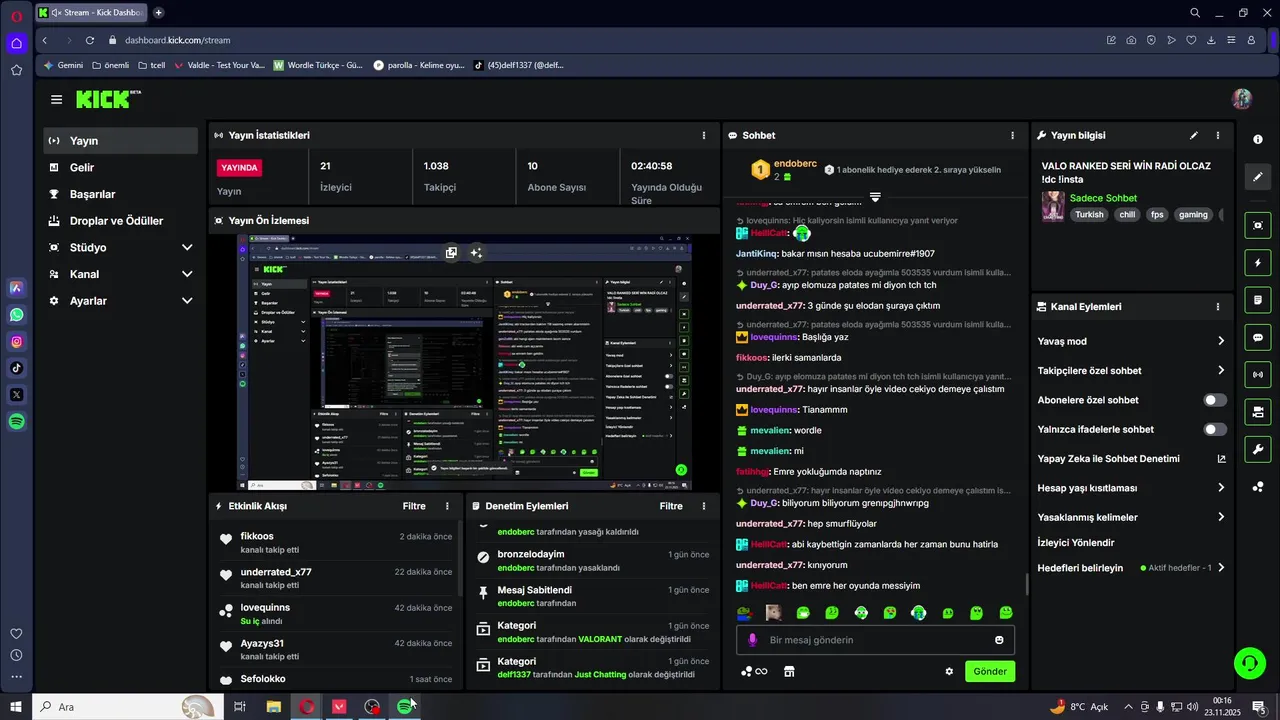Viewport: 1280px width, 720px height.
Task: Open the shop icon below chat input
Action: coord(788,671)
